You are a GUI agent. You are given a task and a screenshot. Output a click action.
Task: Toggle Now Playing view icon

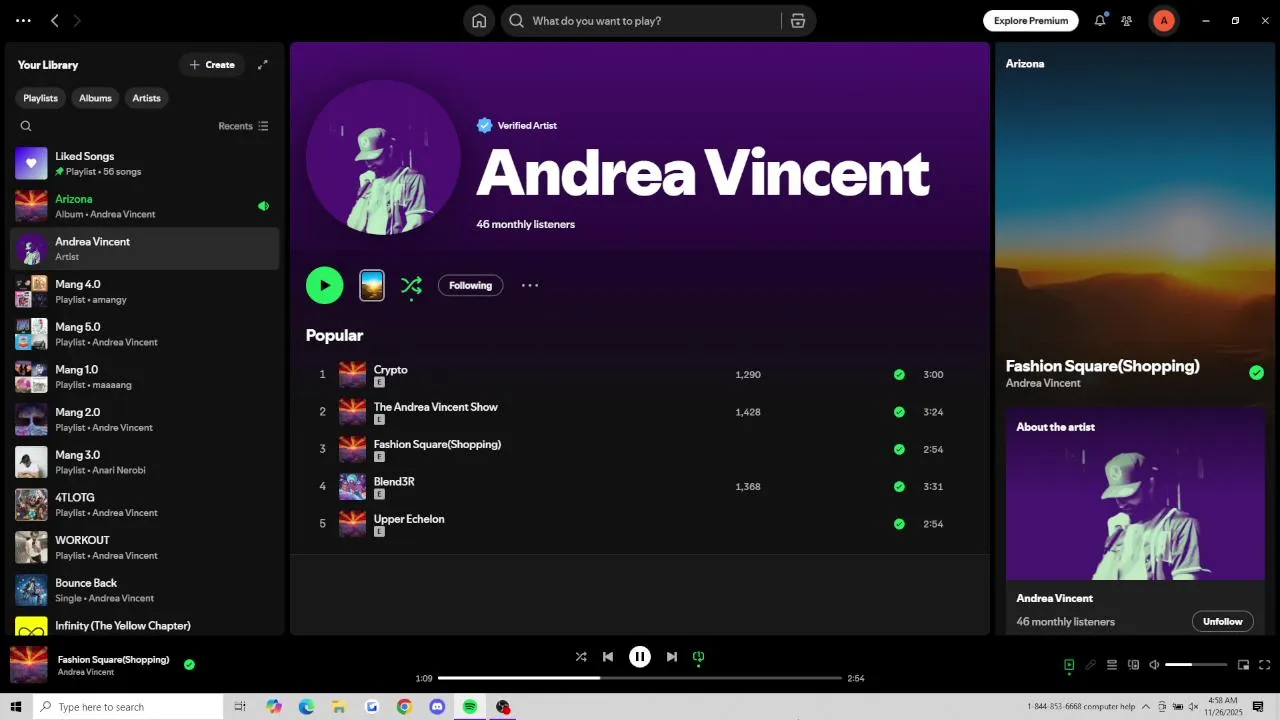point(1069,665)
